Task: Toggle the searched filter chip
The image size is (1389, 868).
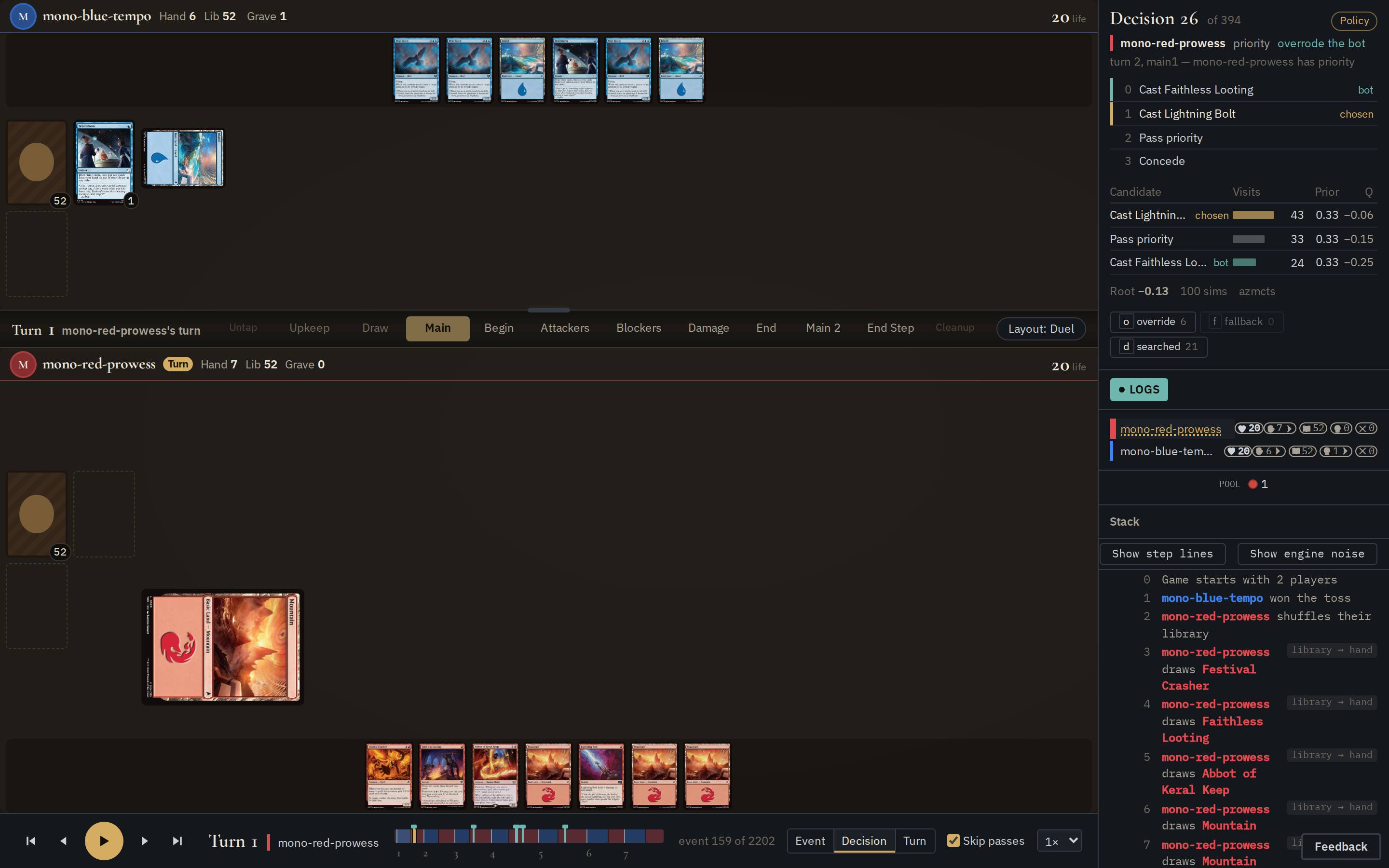Action: (1158, 347)
